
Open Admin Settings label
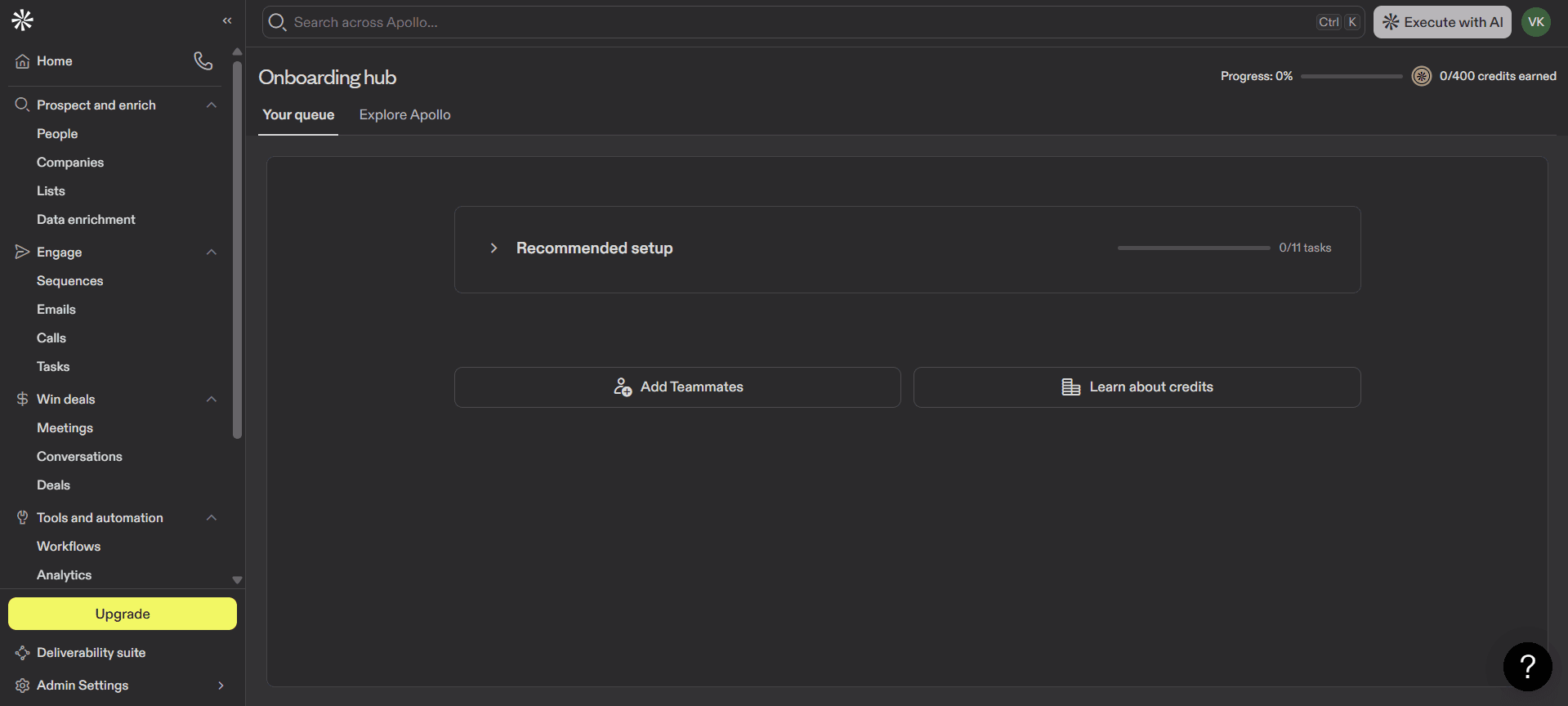point(83,685)
